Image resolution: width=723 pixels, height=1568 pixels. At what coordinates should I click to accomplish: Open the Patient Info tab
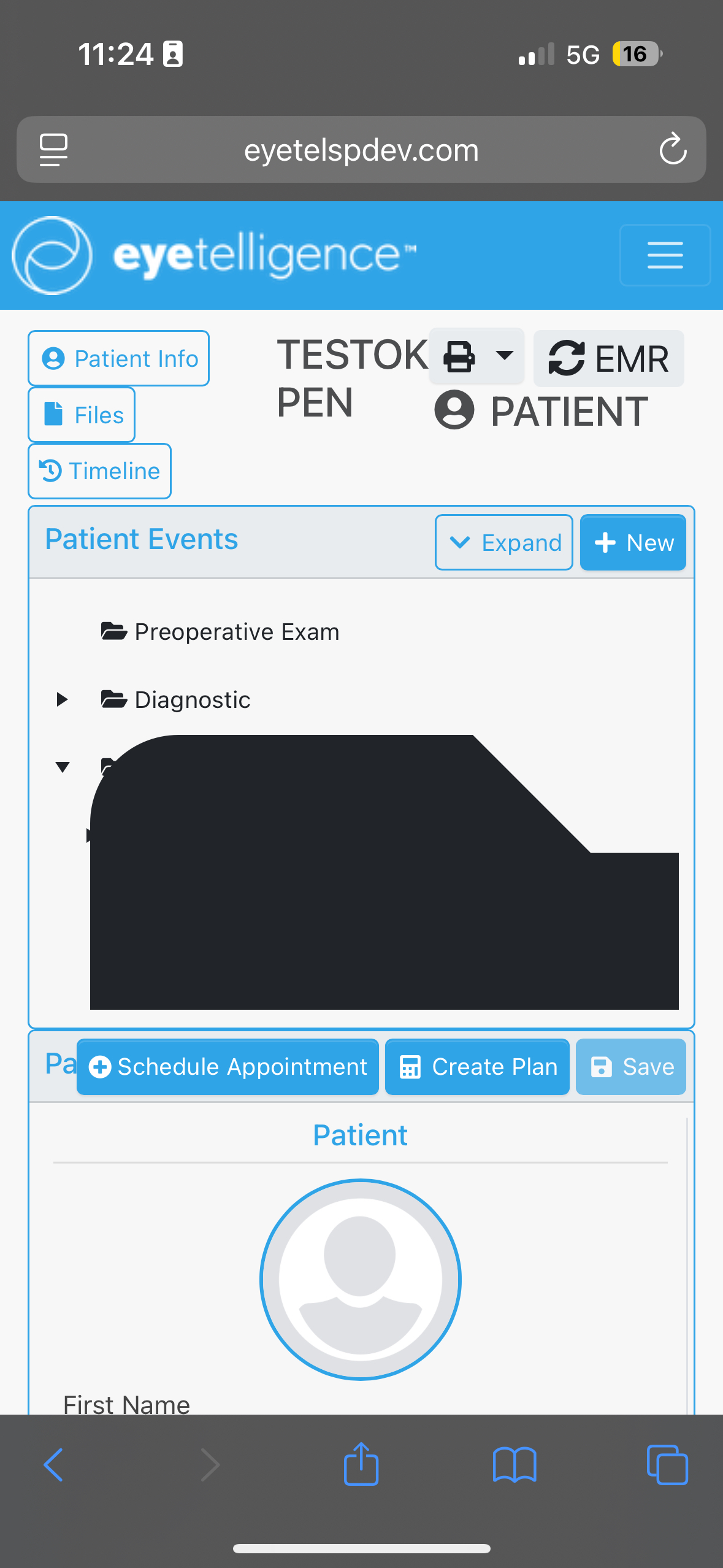coord(119,358)
